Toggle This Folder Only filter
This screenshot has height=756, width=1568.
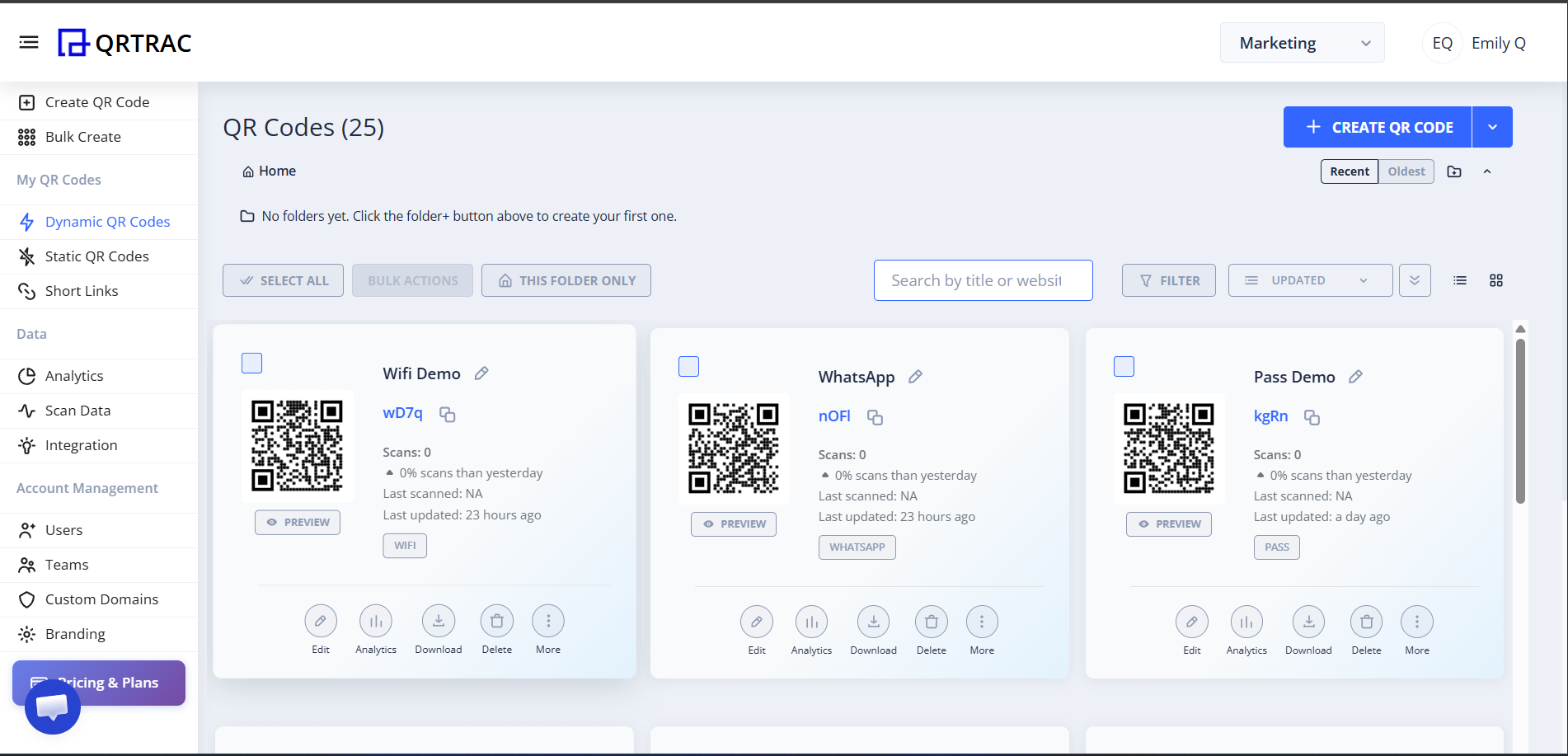point(566,280)
